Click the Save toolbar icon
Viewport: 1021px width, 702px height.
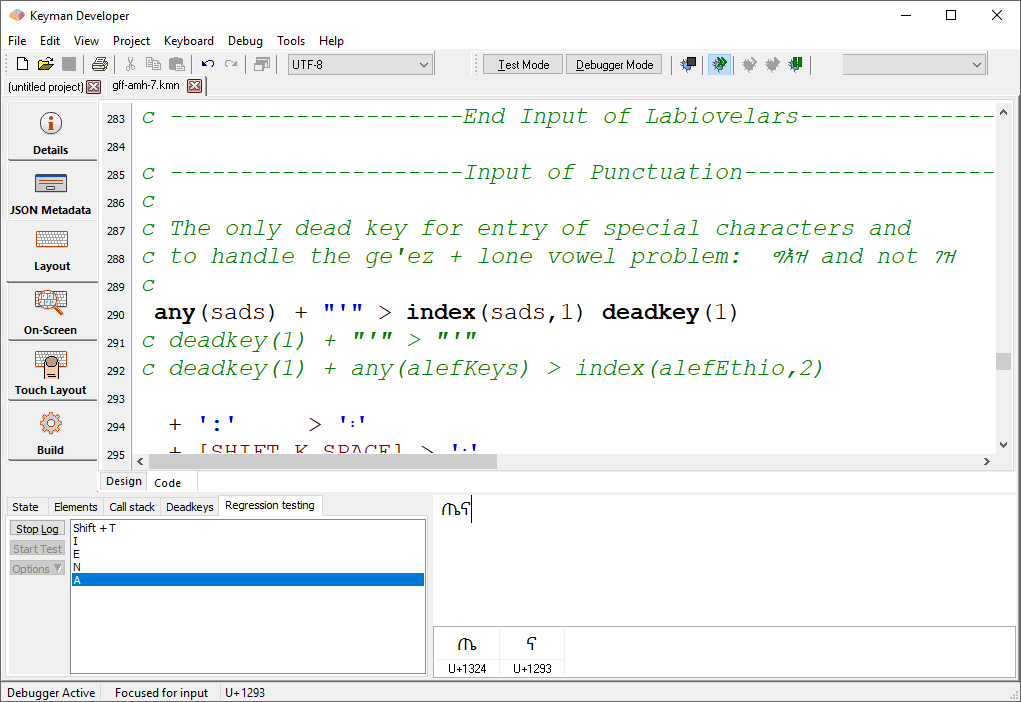(x=69, y=64)
